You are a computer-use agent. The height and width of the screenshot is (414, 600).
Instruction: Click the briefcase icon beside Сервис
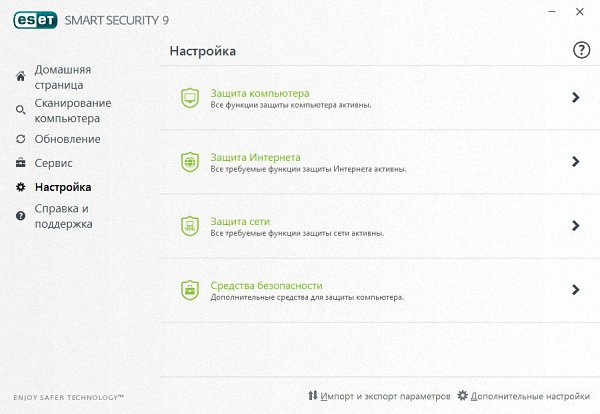(x=21, y=163)
